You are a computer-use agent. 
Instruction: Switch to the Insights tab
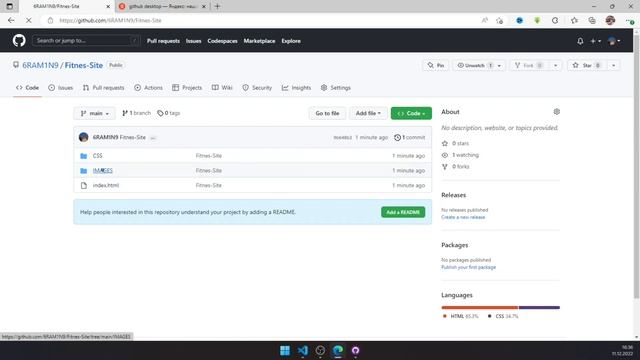tap(296, 88)
